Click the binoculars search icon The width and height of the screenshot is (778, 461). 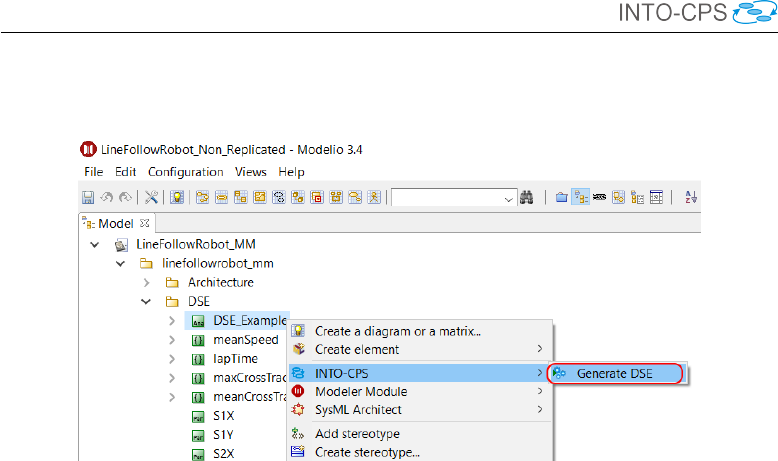tap(526, 198)
